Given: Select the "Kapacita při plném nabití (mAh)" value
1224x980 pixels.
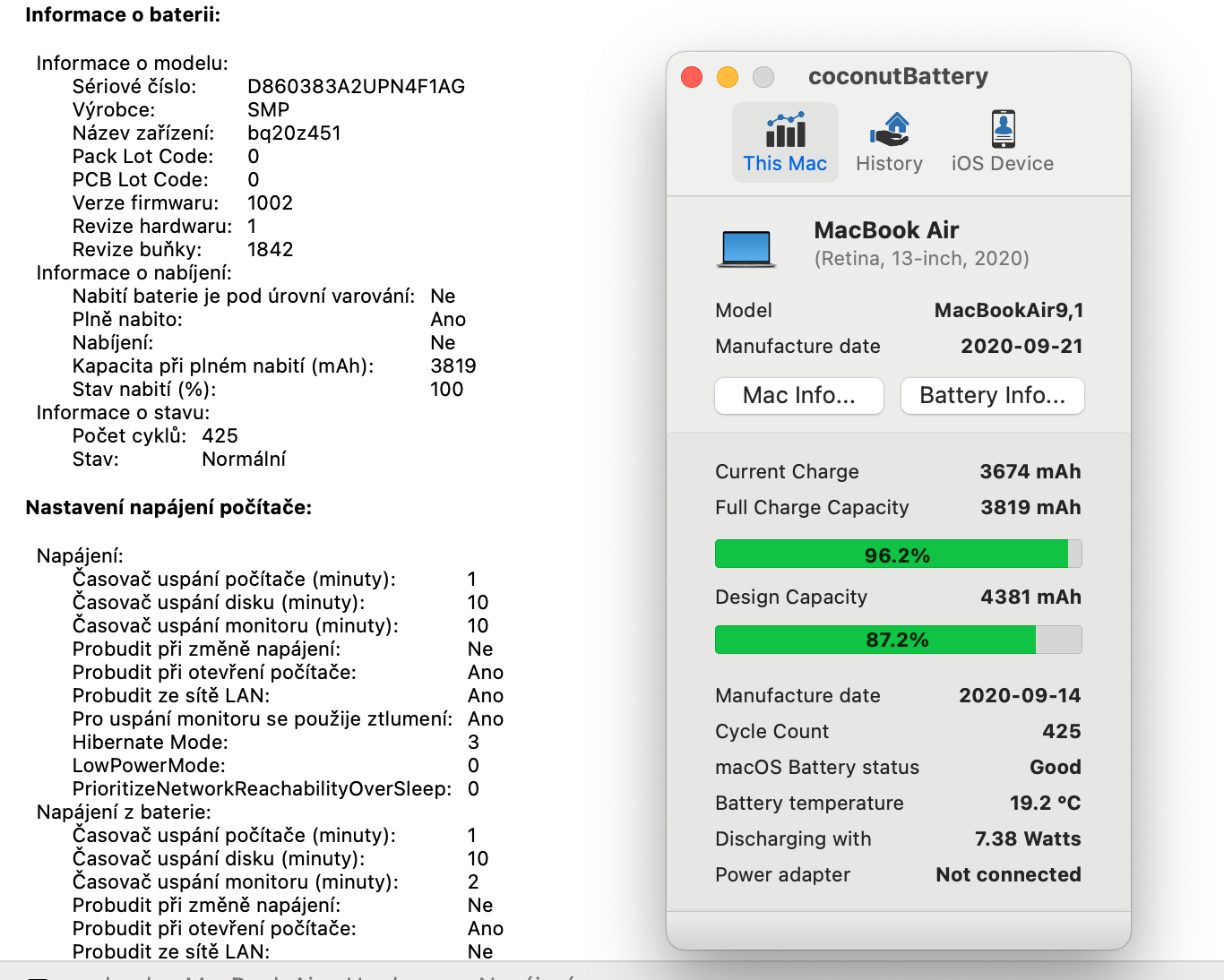Looking at the screenshot, I should (453, 366).
